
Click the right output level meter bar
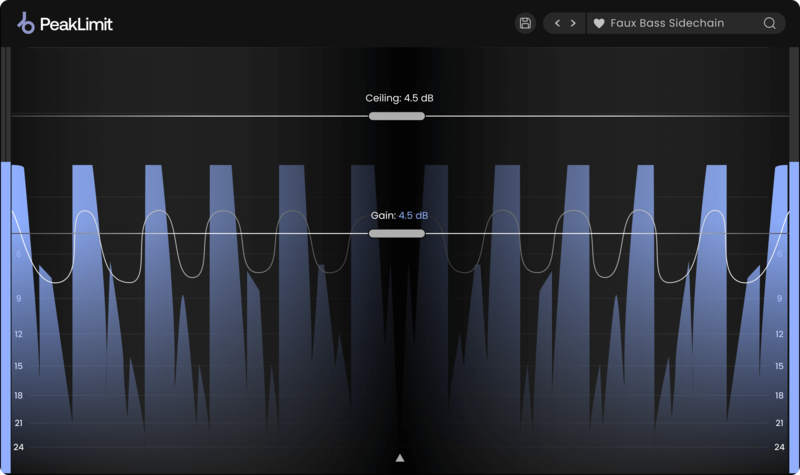[x=794, y=317]
